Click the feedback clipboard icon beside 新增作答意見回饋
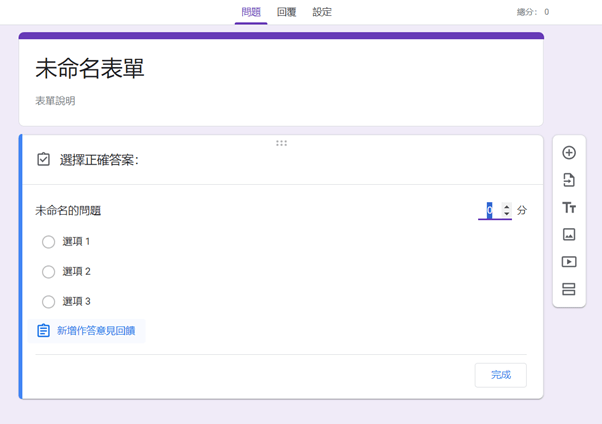The image size is (602, 424). coord(43,330)
